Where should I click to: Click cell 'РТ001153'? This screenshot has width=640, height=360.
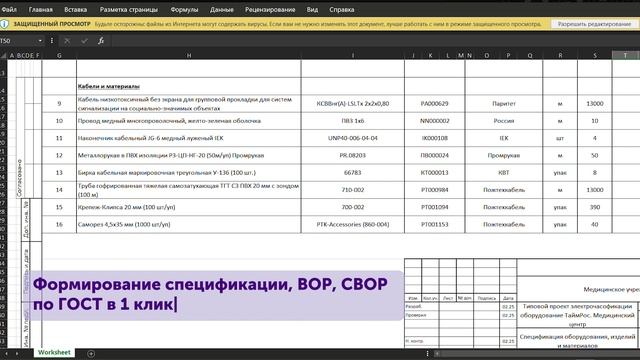click(434, 224)
